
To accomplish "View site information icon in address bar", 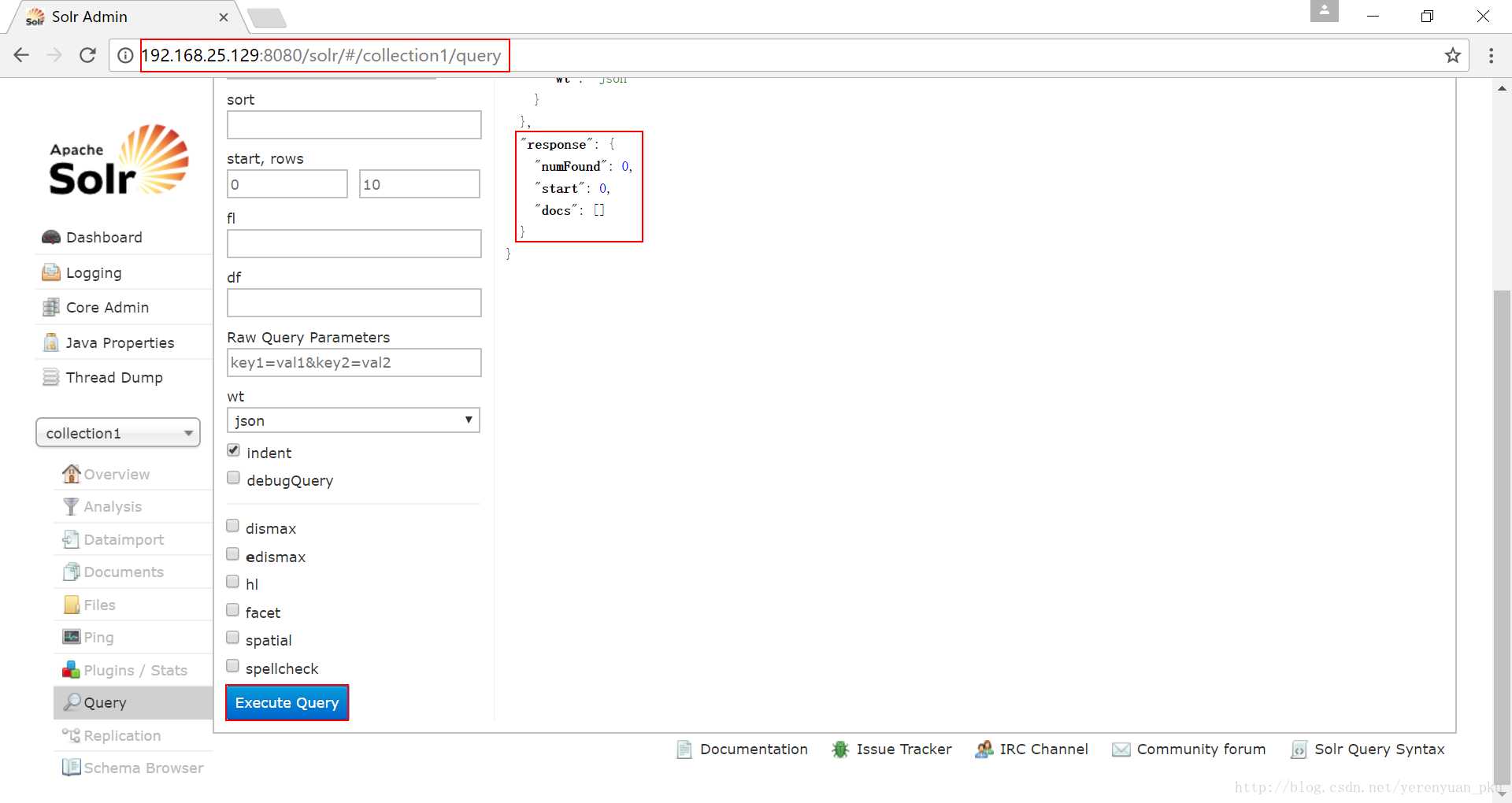I will (124, 55).
